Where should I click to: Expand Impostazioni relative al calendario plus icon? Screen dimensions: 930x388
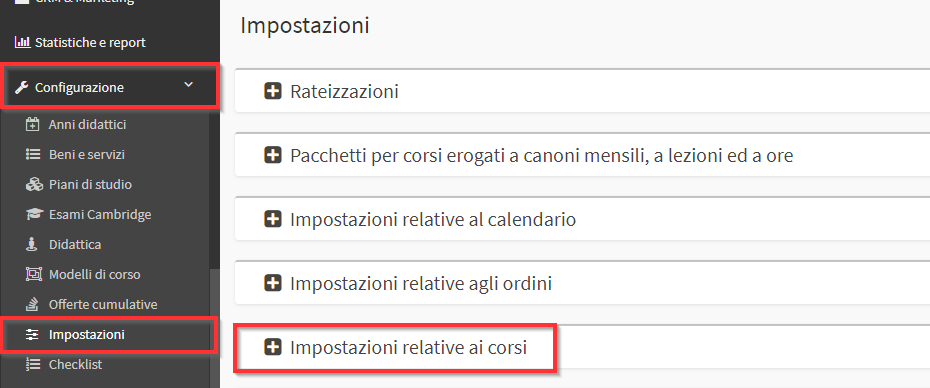272,220
